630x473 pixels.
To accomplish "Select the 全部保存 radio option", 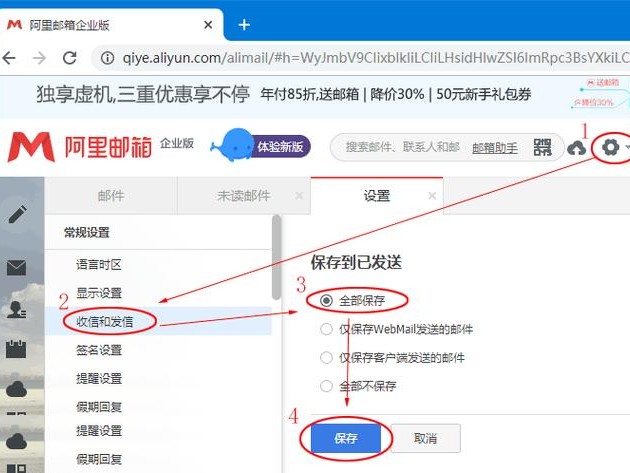I will point(326,300).
